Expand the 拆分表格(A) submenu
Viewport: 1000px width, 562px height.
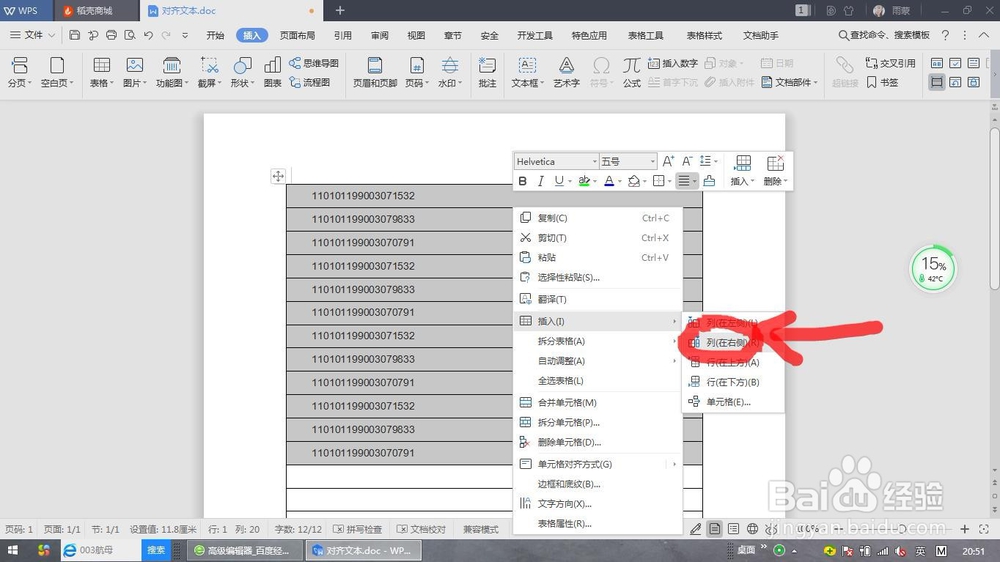[598, 341]
